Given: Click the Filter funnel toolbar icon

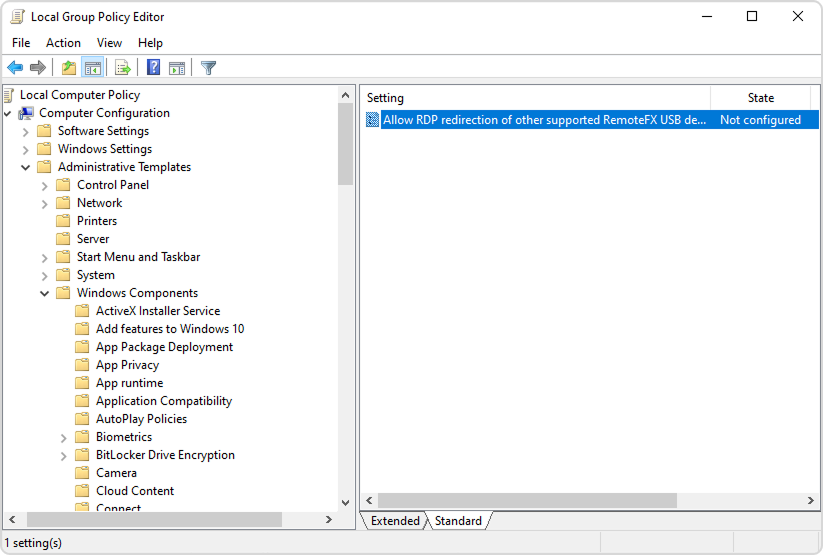Looking at the screenshot, I should (208, 68).
